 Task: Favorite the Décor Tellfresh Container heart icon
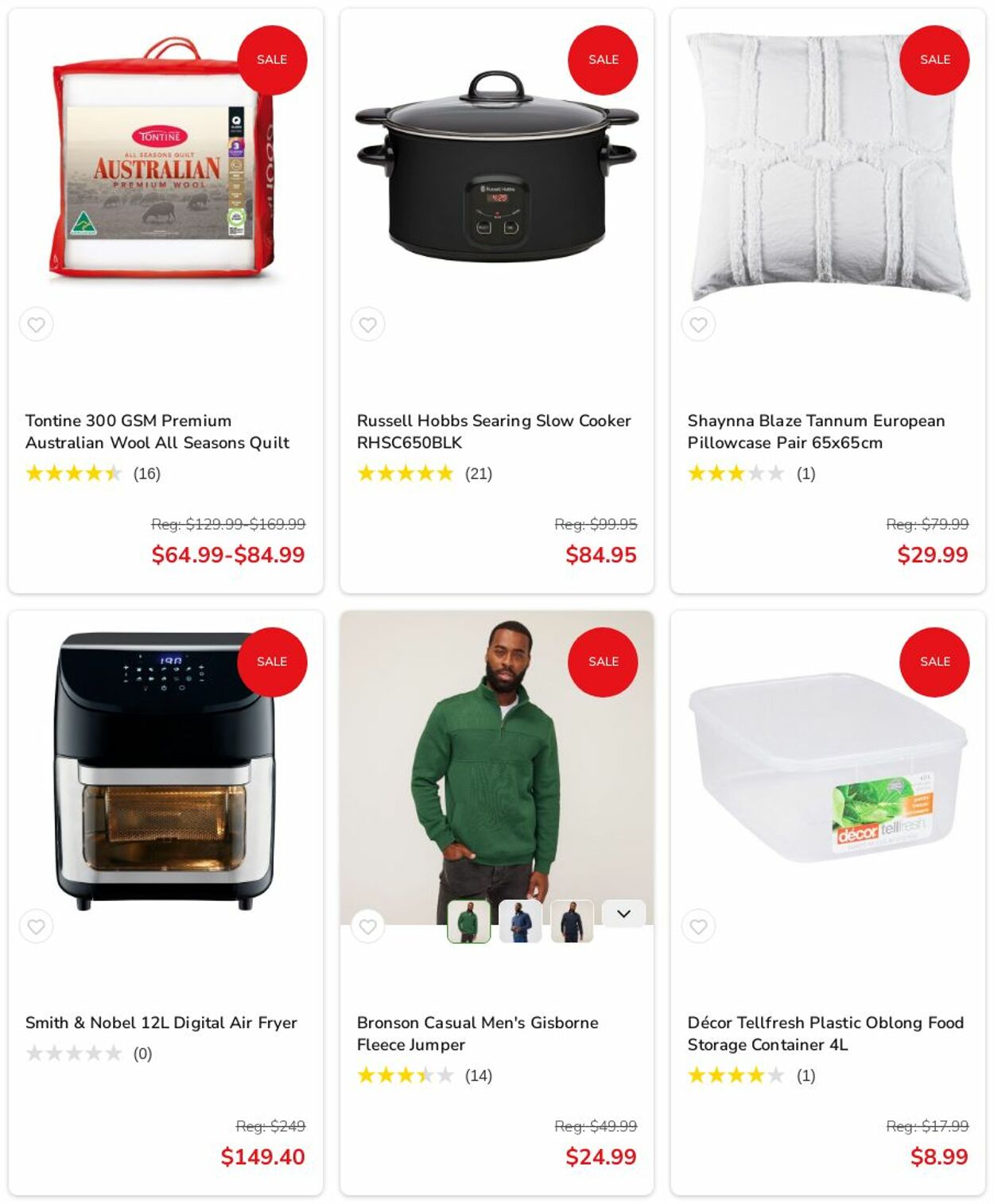pyautogui.click(x=699, y=926)
